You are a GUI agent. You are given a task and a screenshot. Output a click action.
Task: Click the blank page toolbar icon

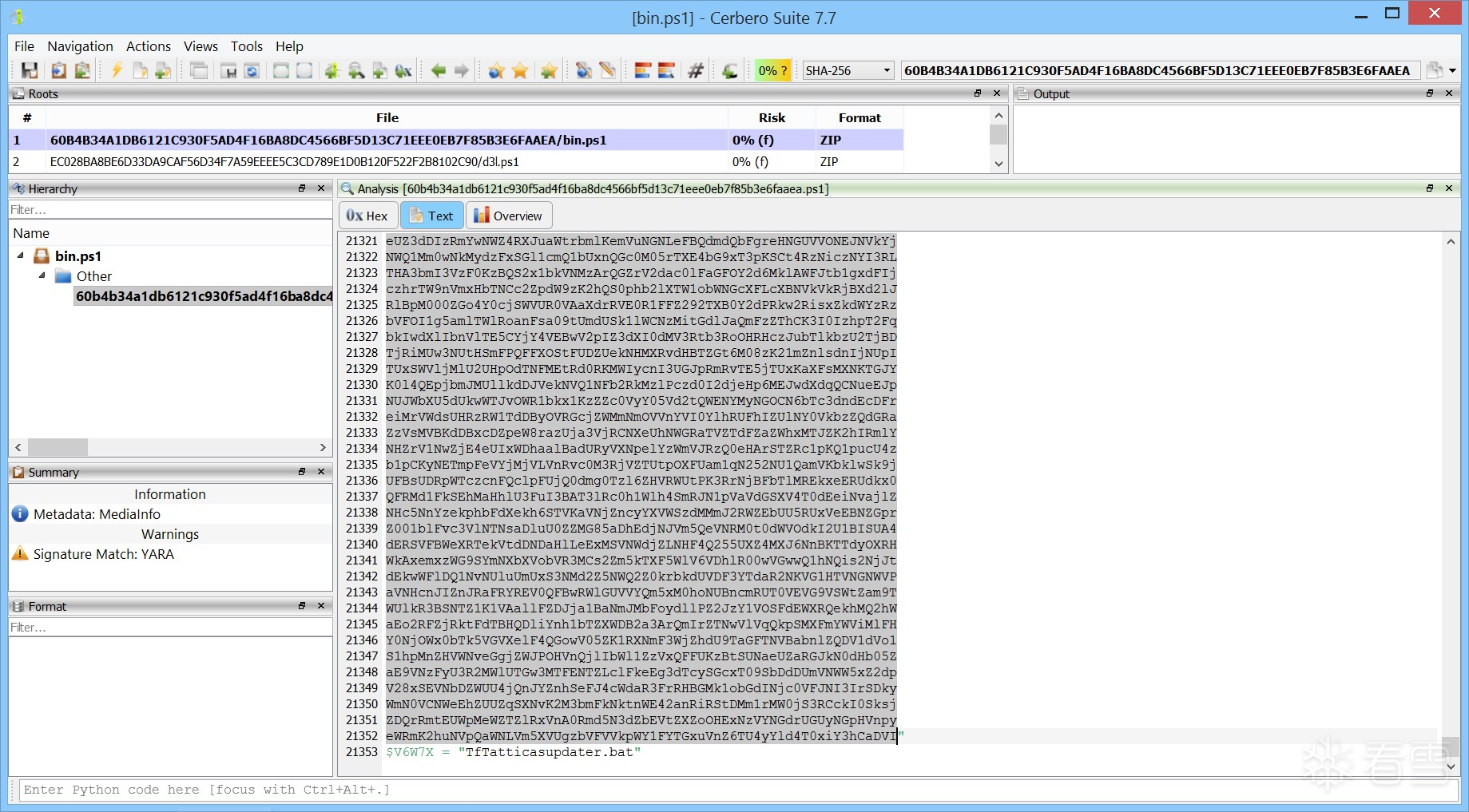tap(140, 70)
